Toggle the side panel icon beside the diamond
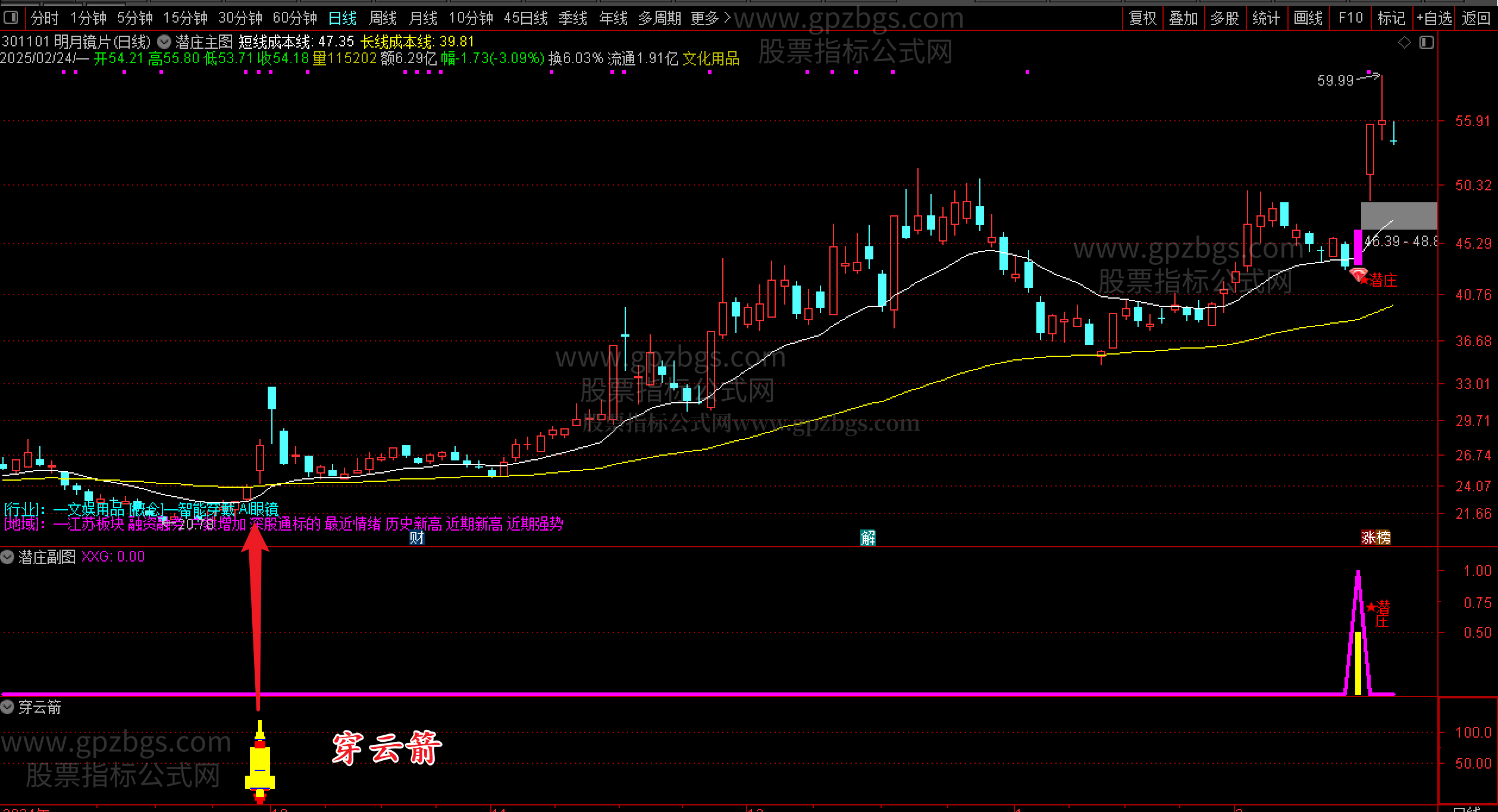This screenshot has height=812, width=1498. coord(1427,42)
